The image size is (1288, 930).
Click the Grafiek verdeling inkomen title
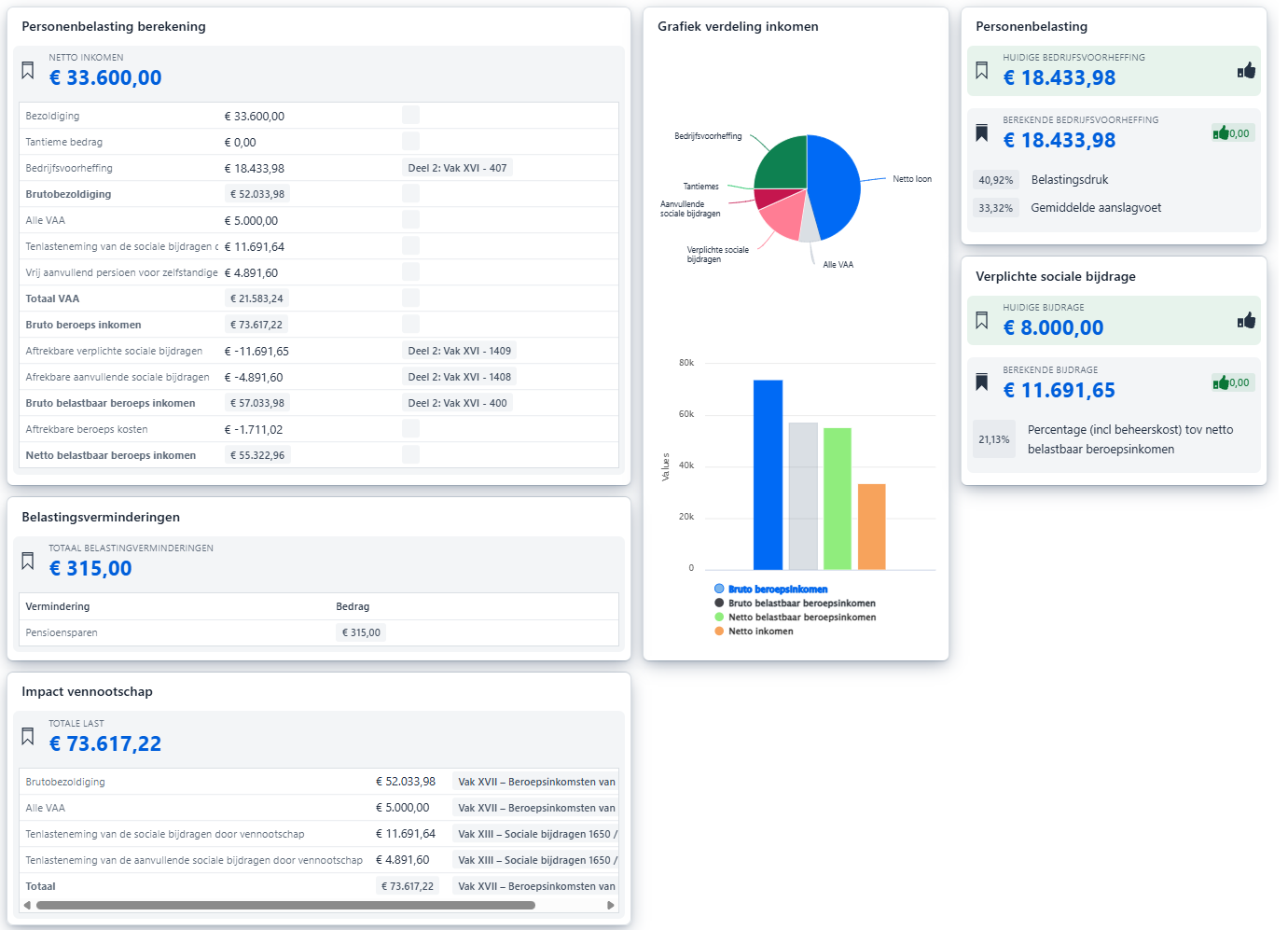738,26
